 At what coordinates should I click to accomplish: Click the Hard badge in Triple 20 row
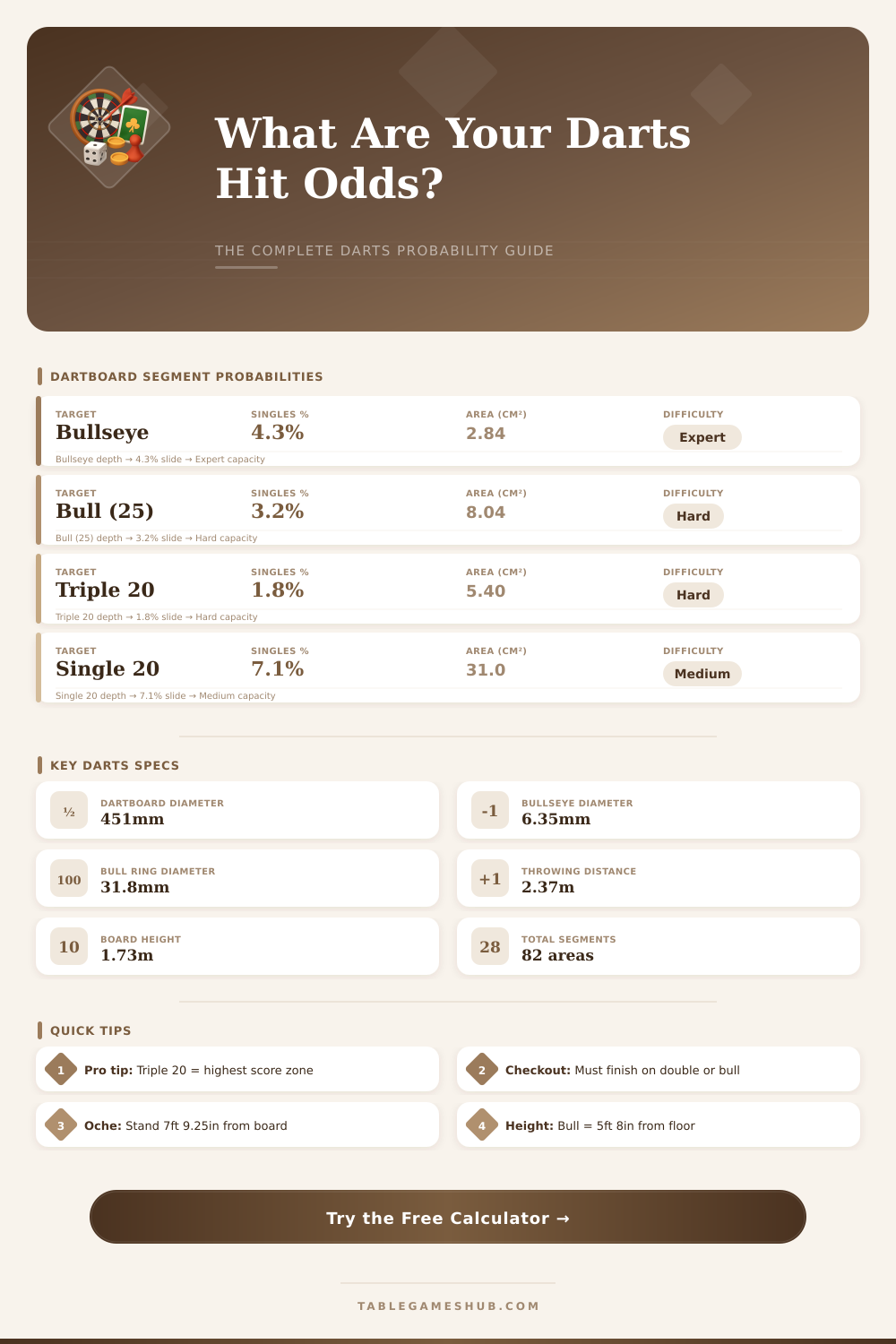(694, 595)
